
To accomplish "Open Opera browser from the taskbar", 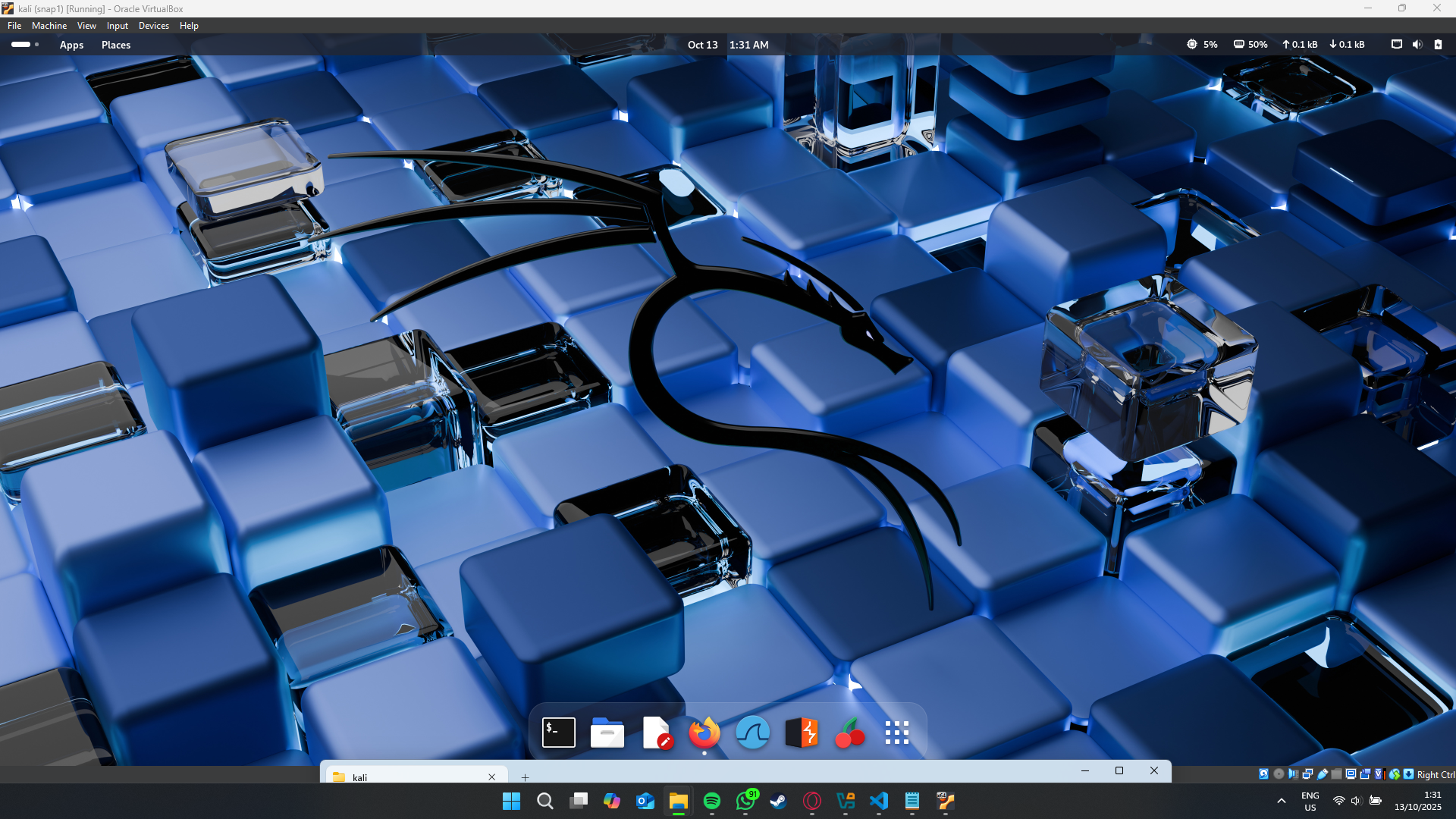I will click(x=812, y=801).
